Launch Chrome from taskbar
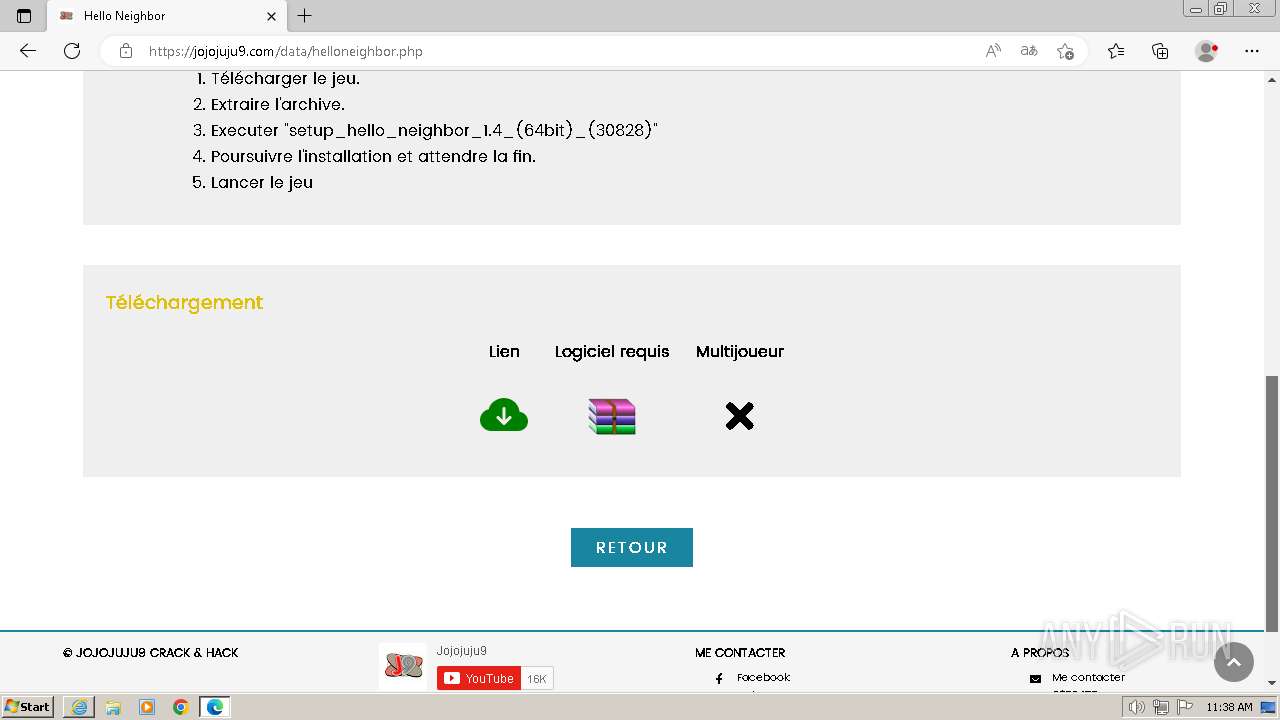Image resolution: width=1280 pixels, height=720 pixels. 181,707
